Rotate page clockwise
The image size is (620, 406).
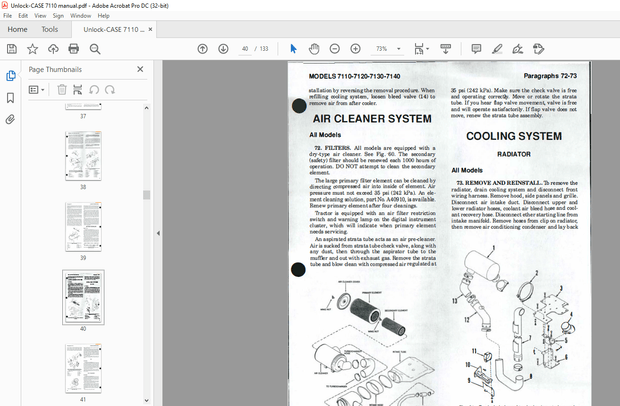tap(110, 90)
